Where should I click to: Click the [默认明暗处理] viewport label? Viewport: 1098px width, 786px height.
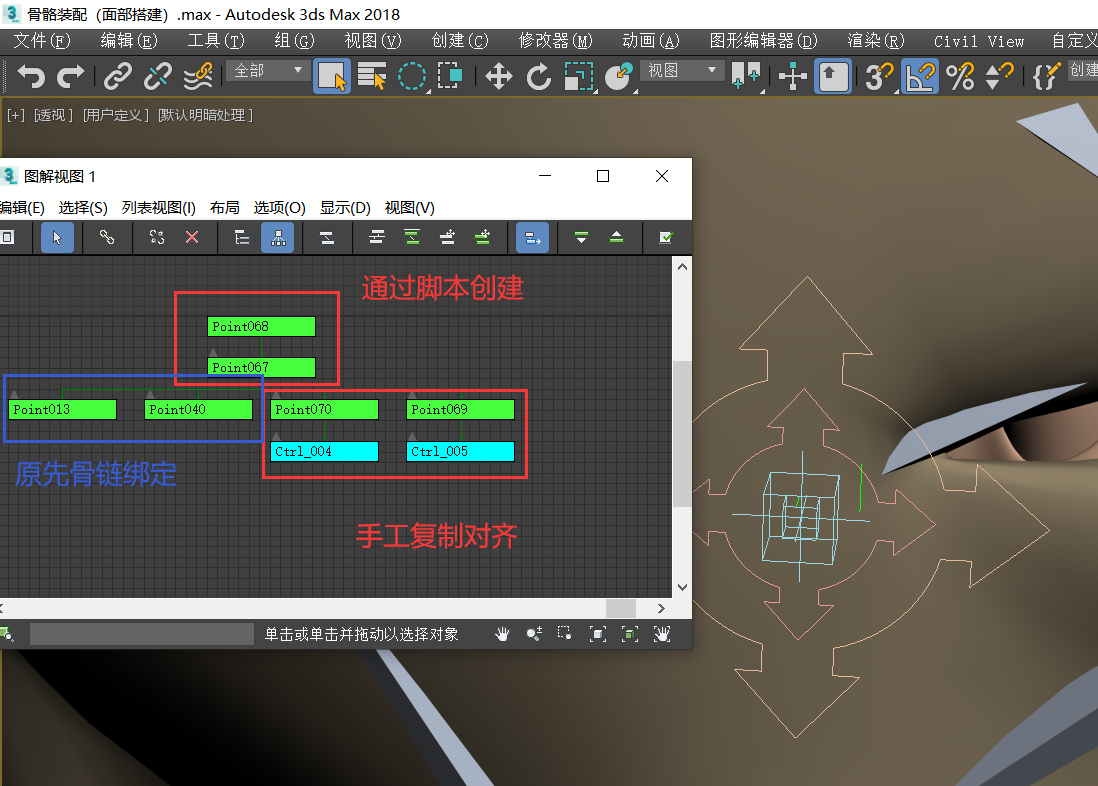tap(205, 115)
